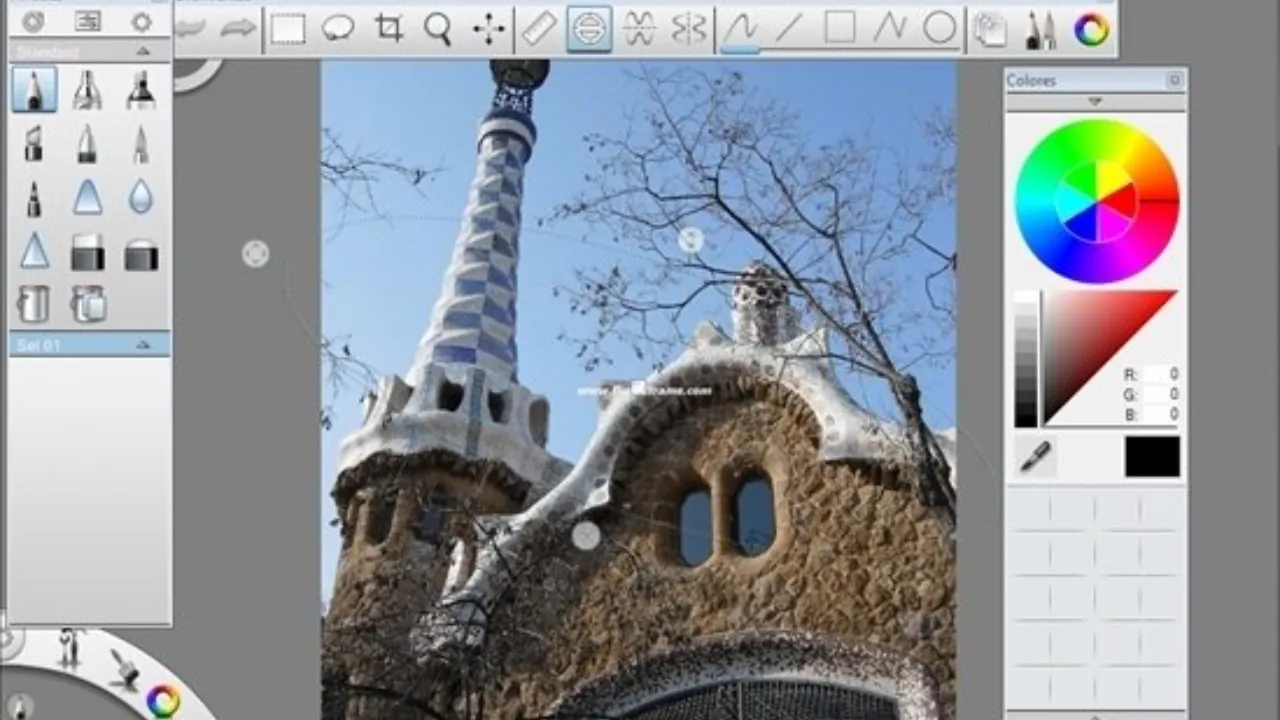Image resolution: width=1280 pixels, height=720 pixels.
Task: Select the Polyline stroke style
Action: coord(889,29)
